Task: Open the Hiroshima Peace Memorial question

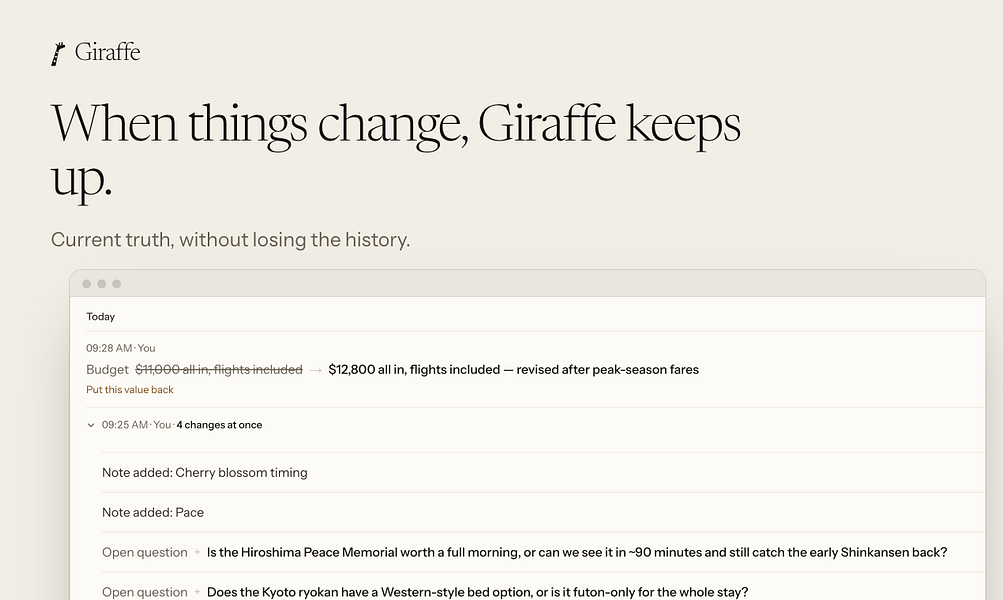Action: click(x=577, y=552)
